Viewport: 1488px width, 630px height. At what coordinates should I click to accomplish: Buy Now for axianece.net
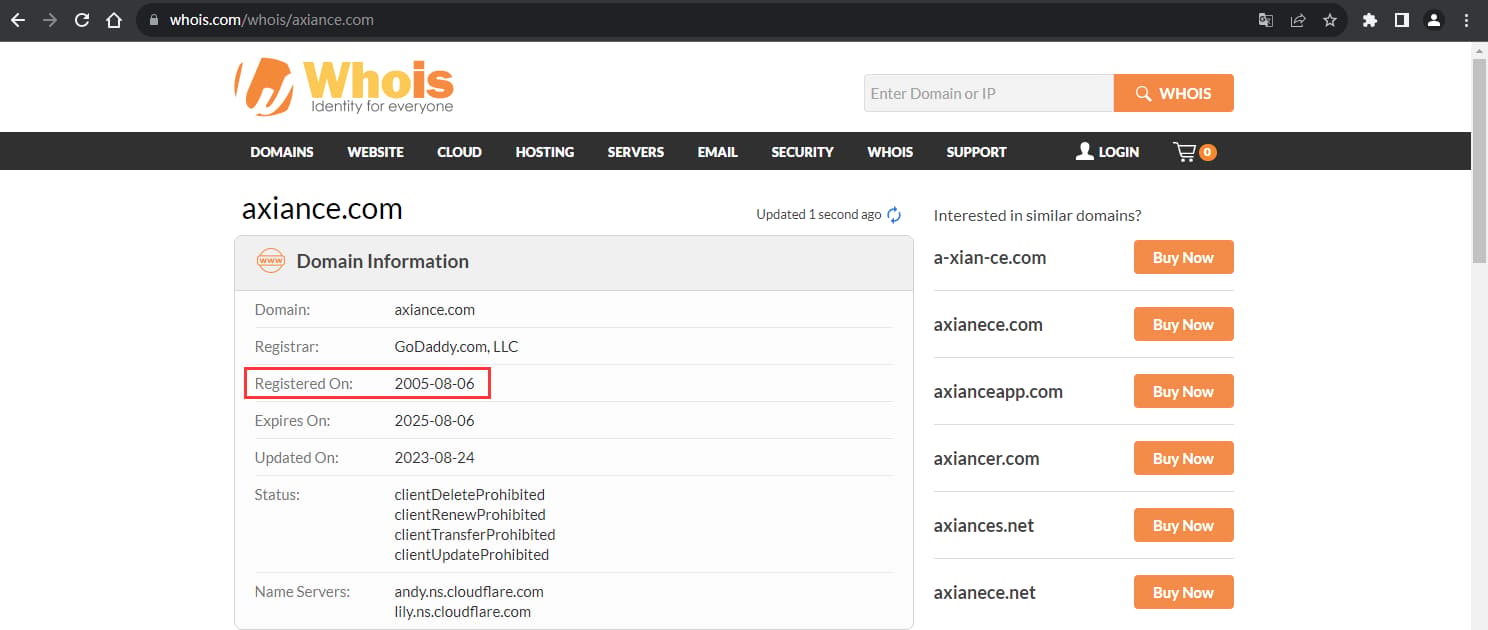[1184, 592]
